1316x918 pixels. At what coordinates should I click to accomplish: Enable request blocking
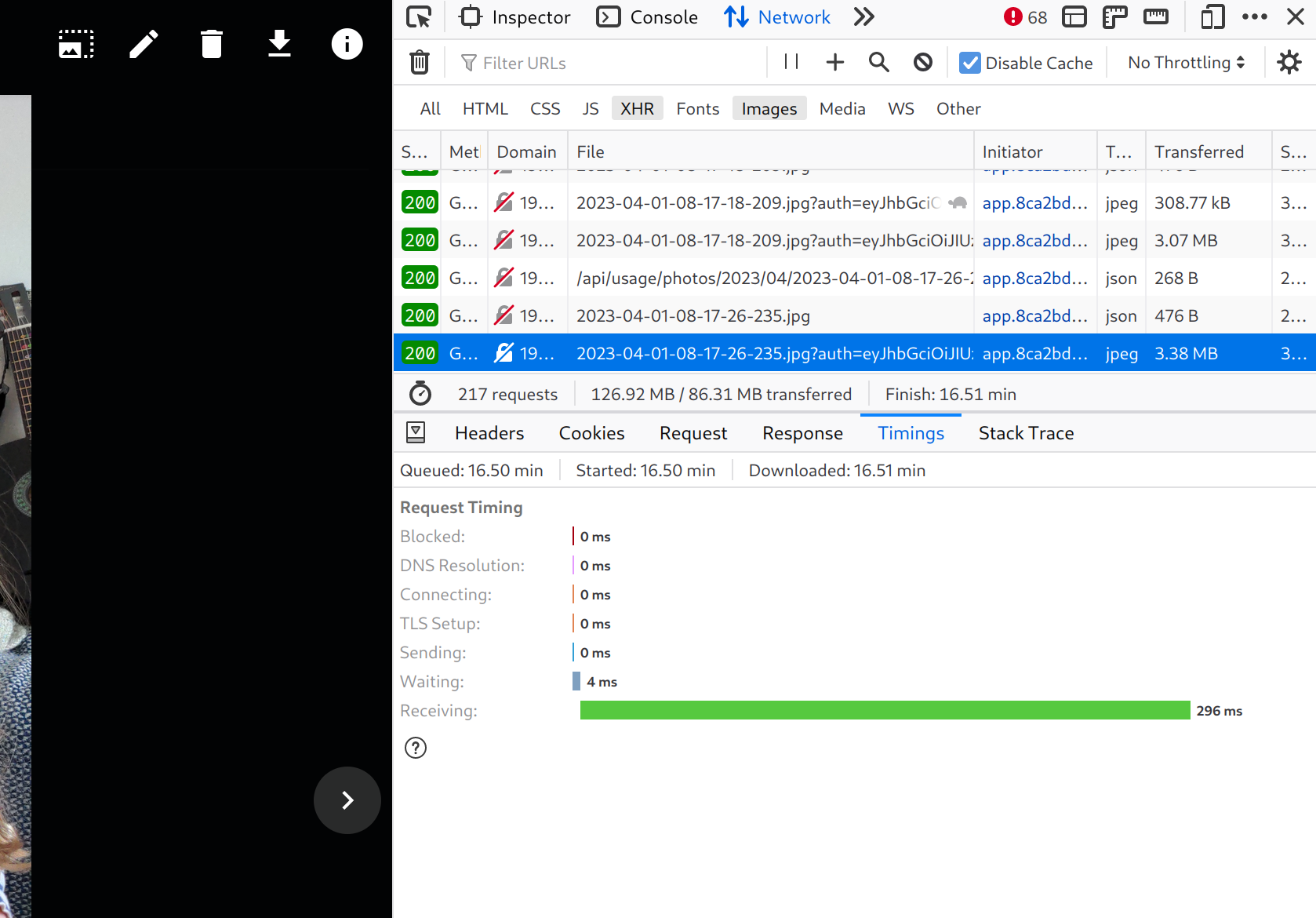coord(922,62)
